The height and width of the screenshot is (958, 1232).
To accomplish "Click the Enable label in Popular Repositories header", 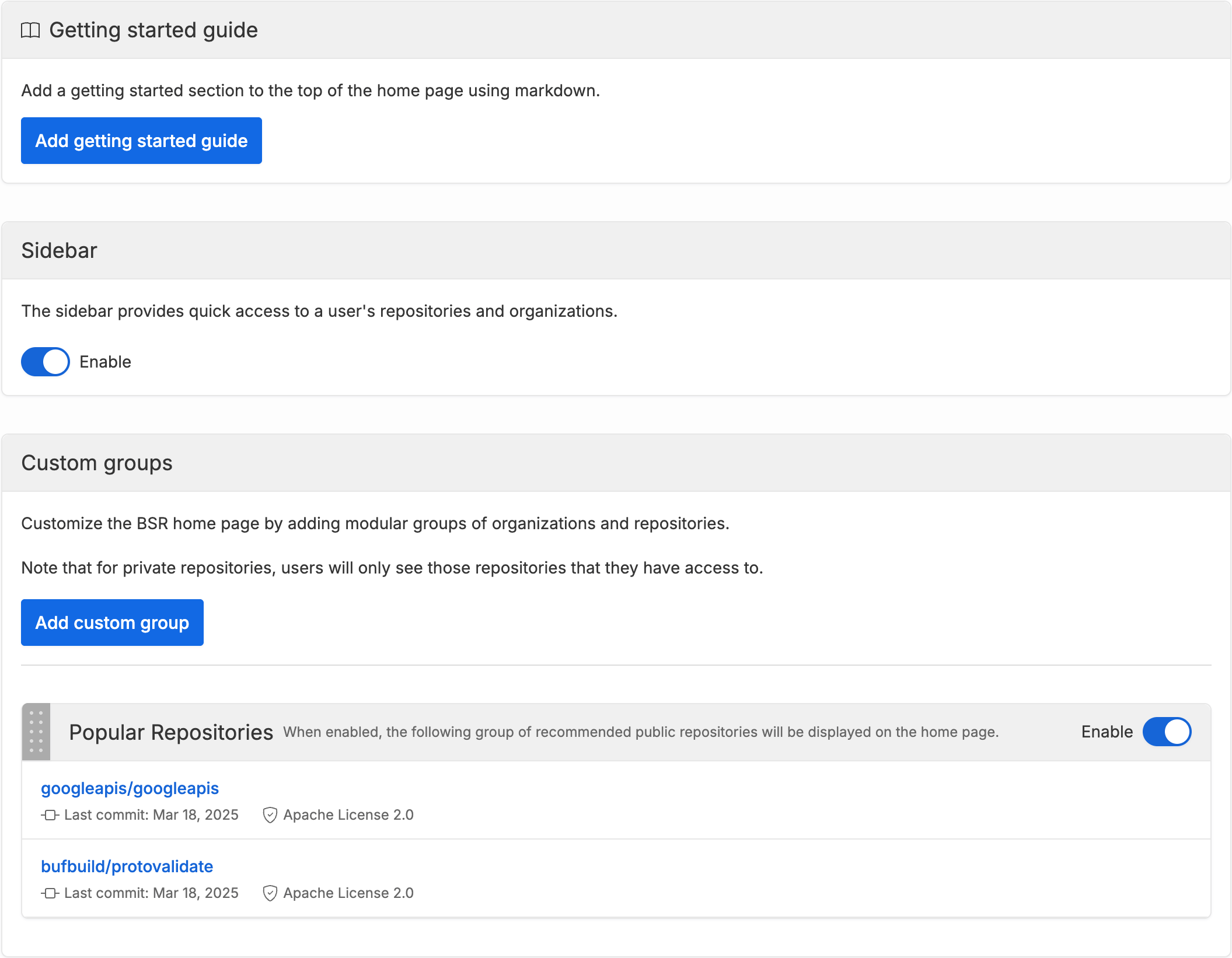I will point(1107,732).
